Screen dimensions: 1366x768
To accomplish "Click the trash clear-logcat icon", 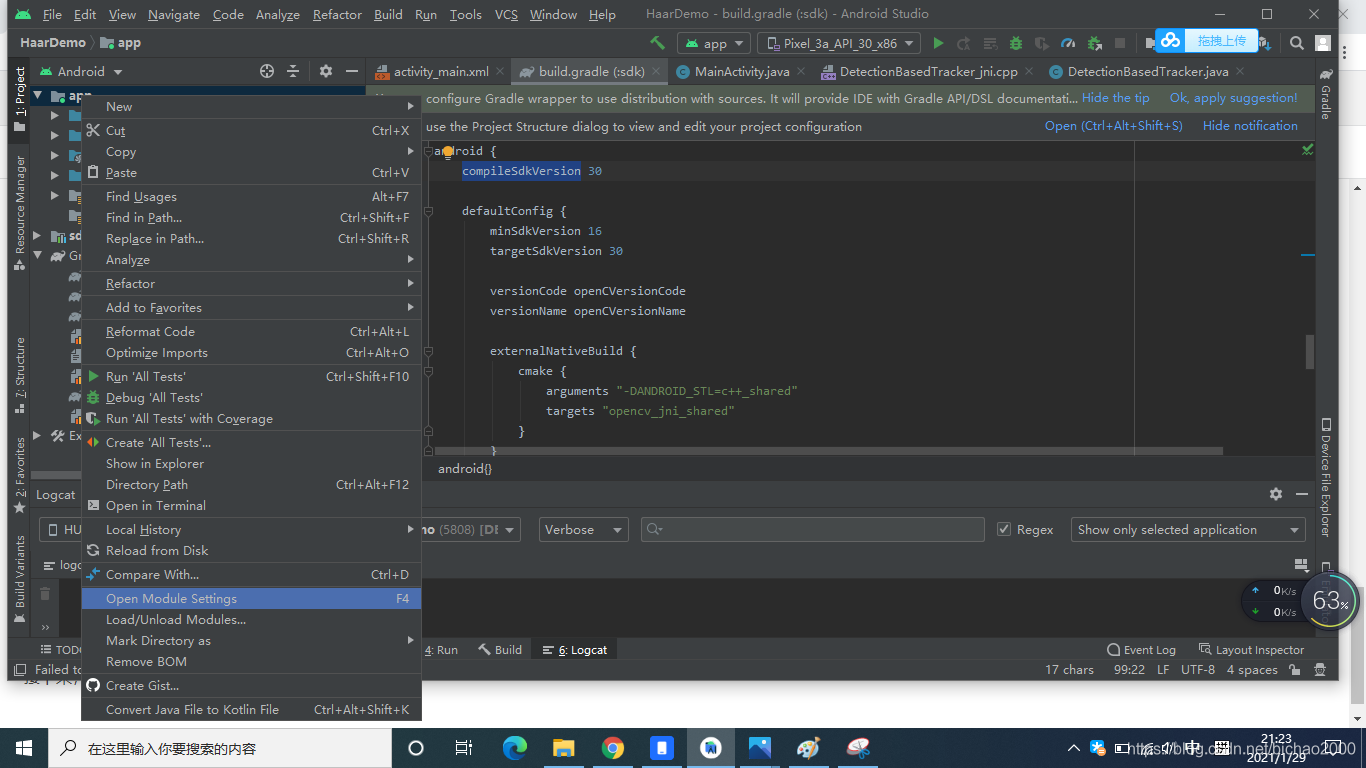I will 45,593.
